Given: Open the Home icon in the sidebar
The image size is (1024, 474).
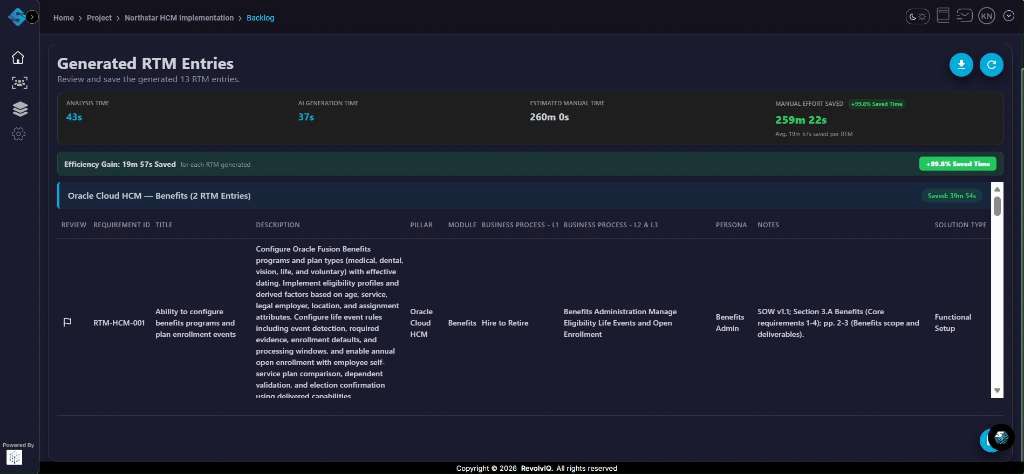Looking at the screenshot, I should [x=18, y=57].
